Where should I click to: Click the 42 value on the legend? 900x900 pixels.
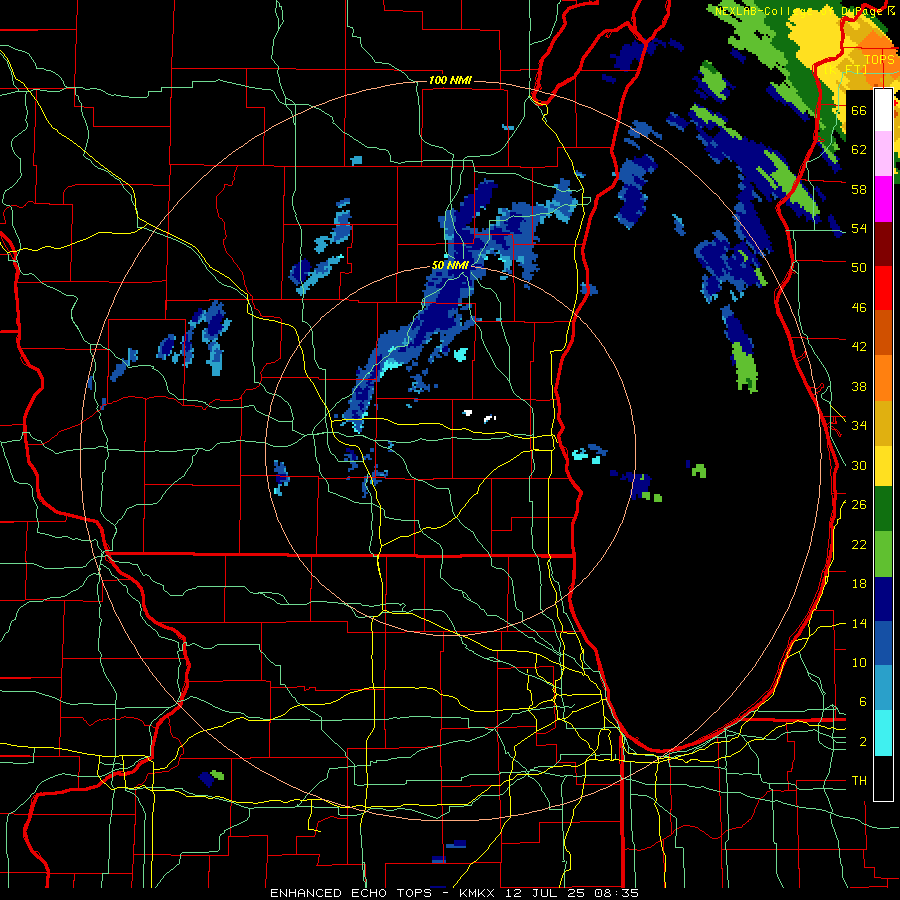tap(859, 347)
